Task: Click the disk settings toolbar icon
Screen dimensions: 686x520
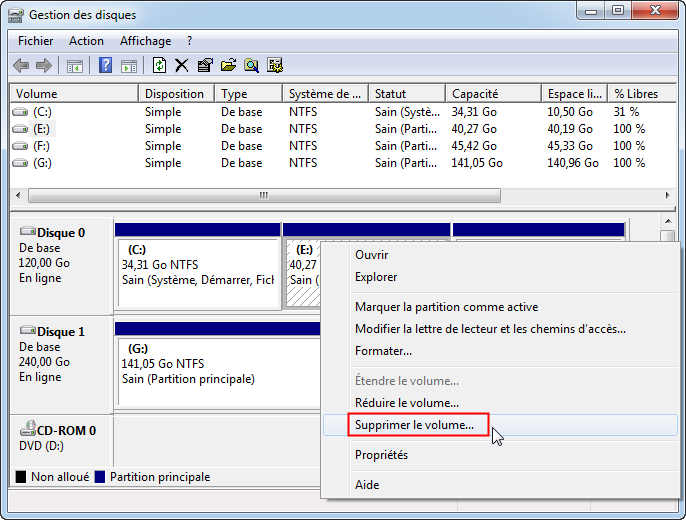Action: tap(275, 66)
